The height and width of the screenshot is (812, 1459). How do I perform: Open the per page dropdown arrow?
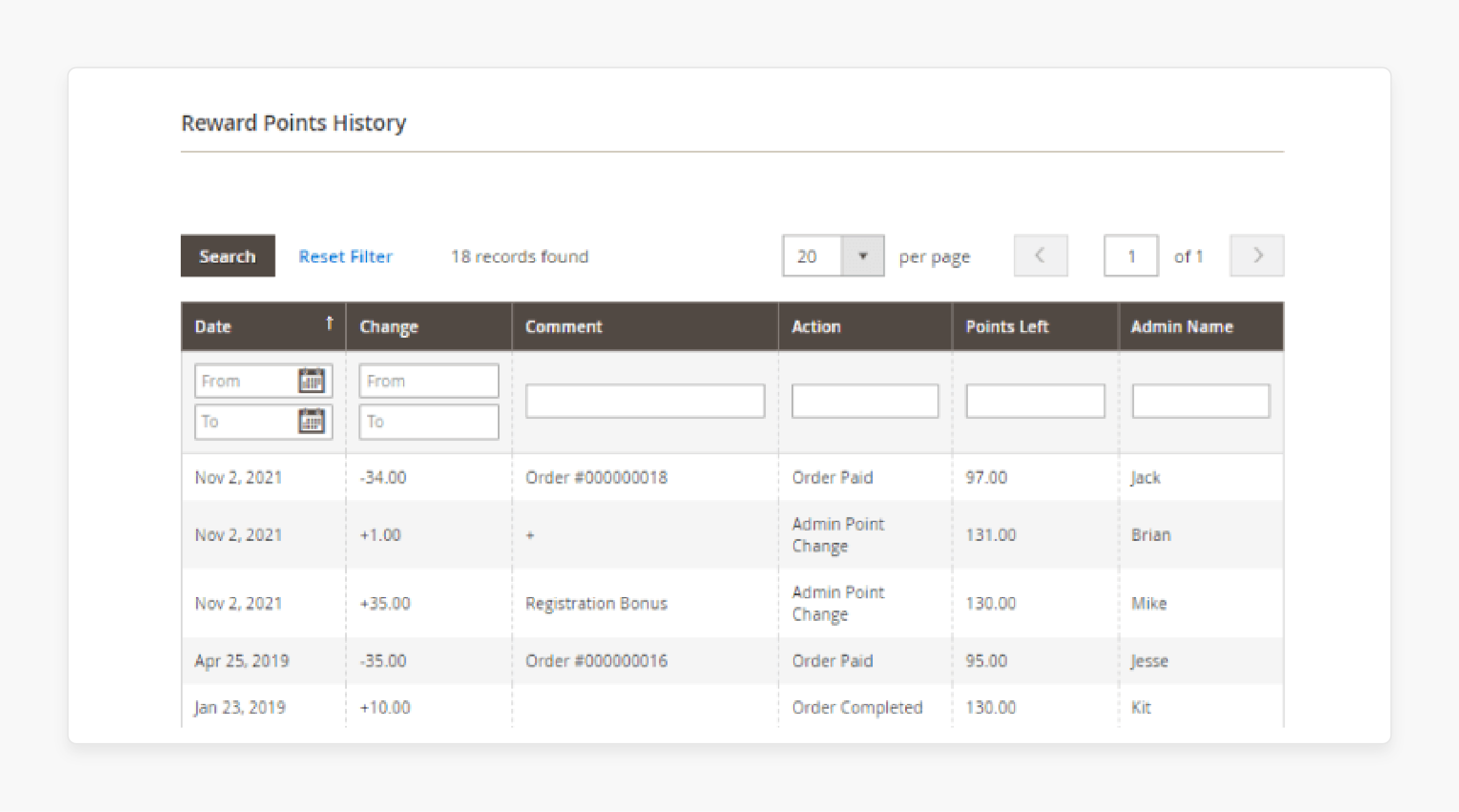pos(862,256)
